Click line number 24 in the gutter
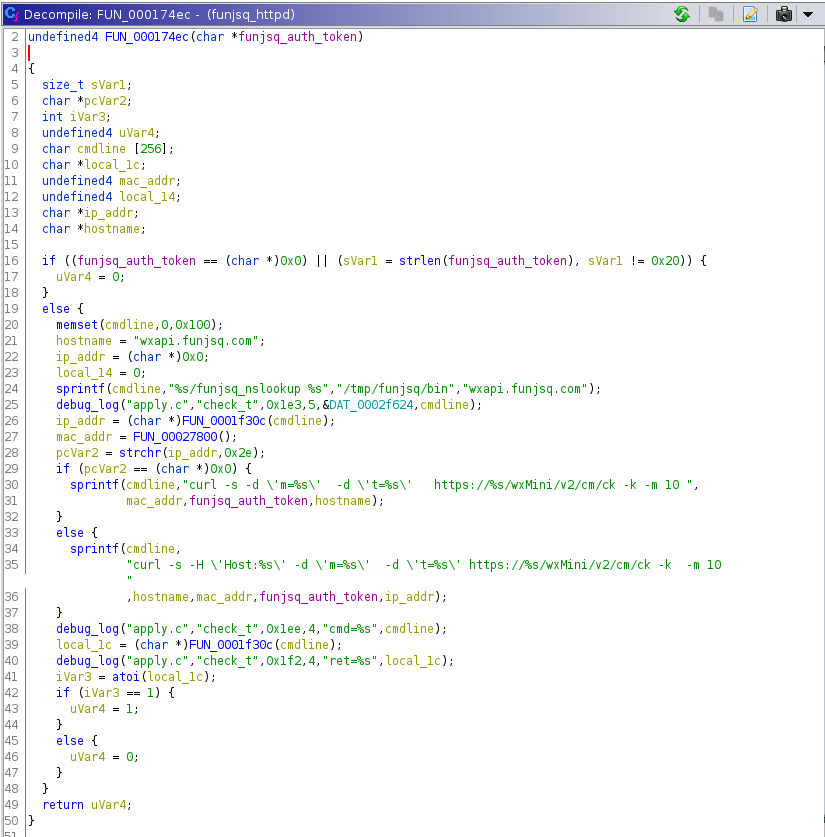This screenshot has height=837, width=825. [x=12, y=389]
